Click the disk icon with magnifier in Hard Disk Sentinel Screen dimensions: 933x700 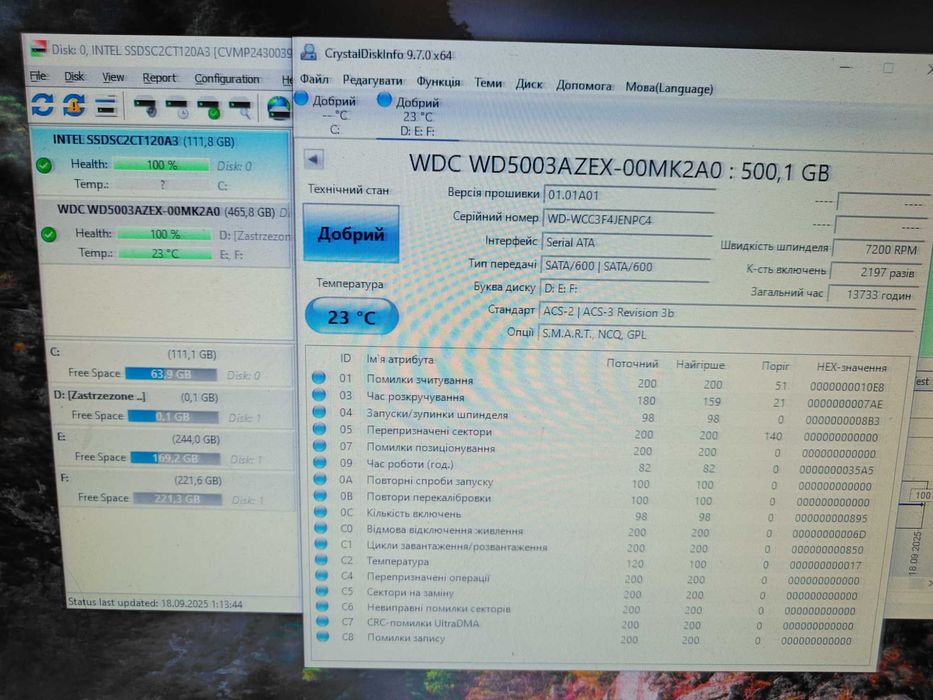pyautogui.click(x=240, y=109)
